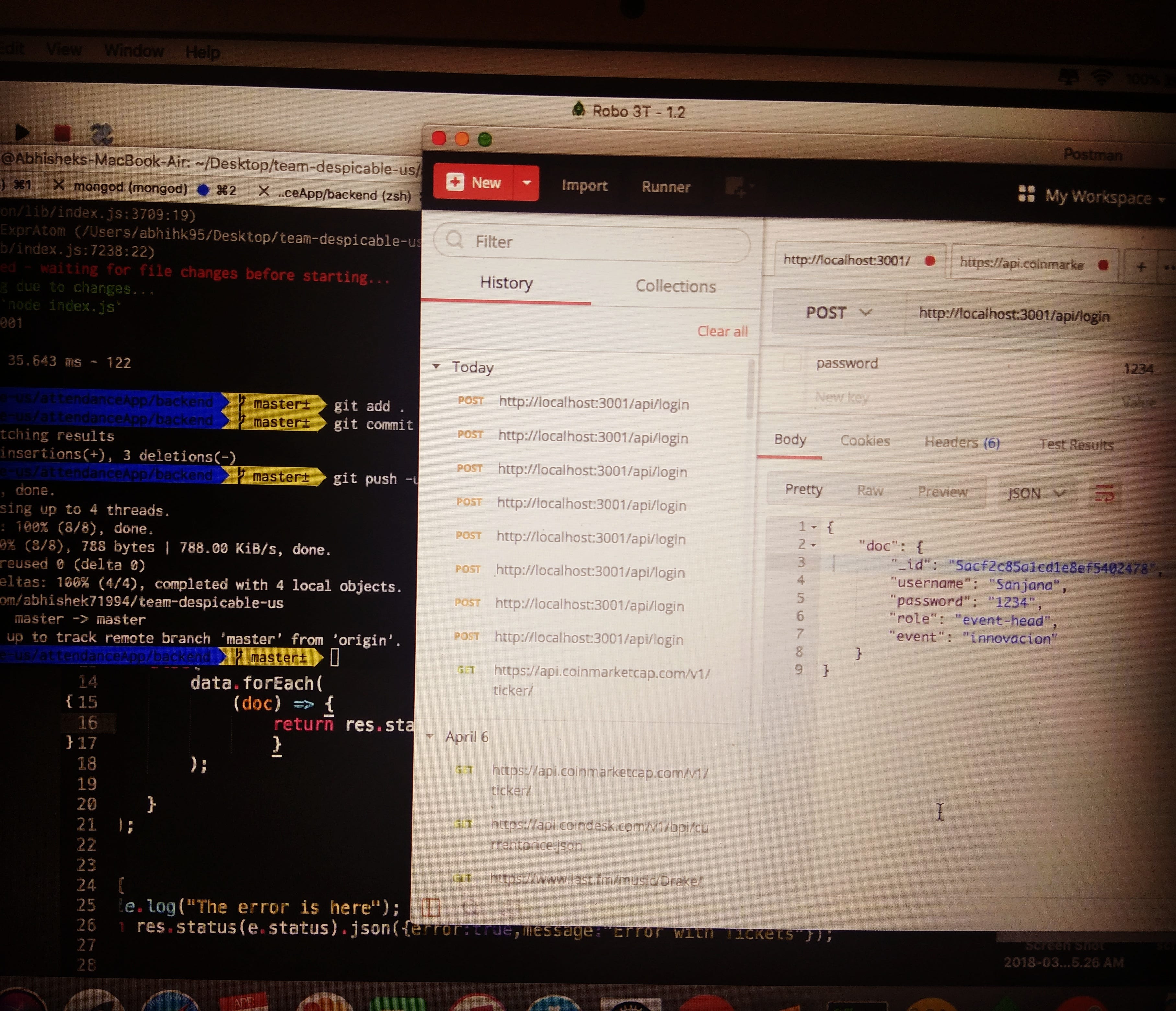Screen dimensions: 1176x1011
Task: Collapse the April 6 history group
Action: tap(430, 736)
